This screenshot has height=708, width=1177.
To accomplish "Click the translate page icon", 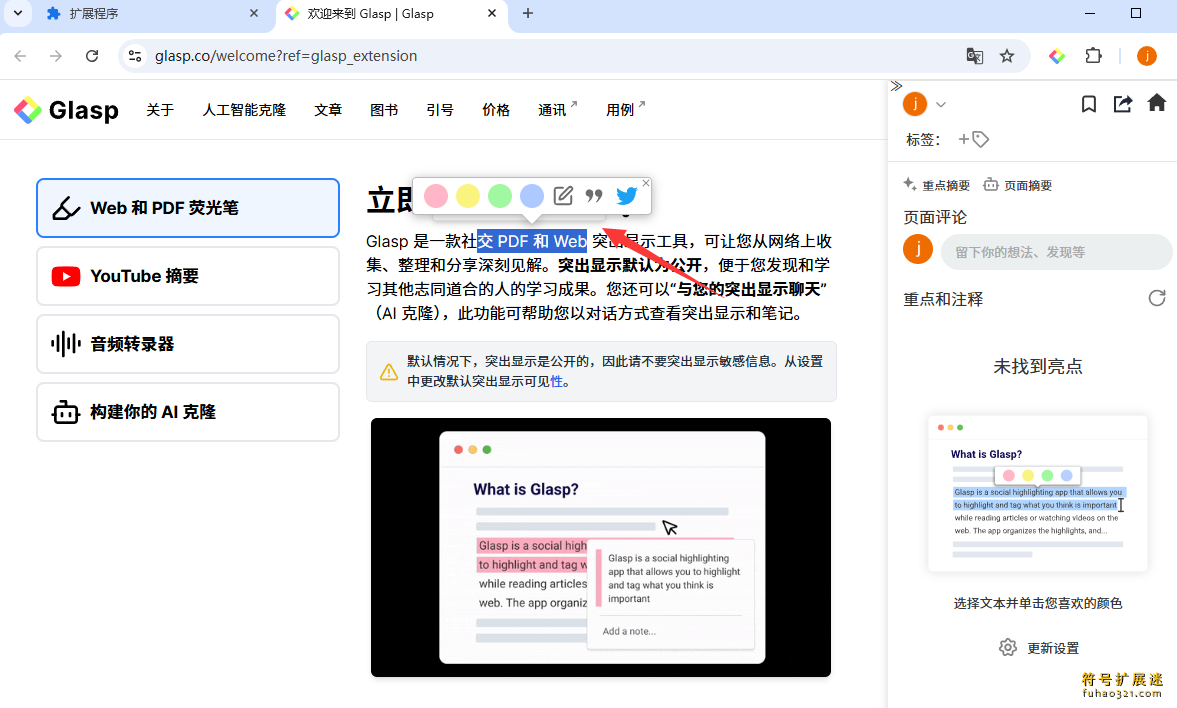I will click(974, 56).
